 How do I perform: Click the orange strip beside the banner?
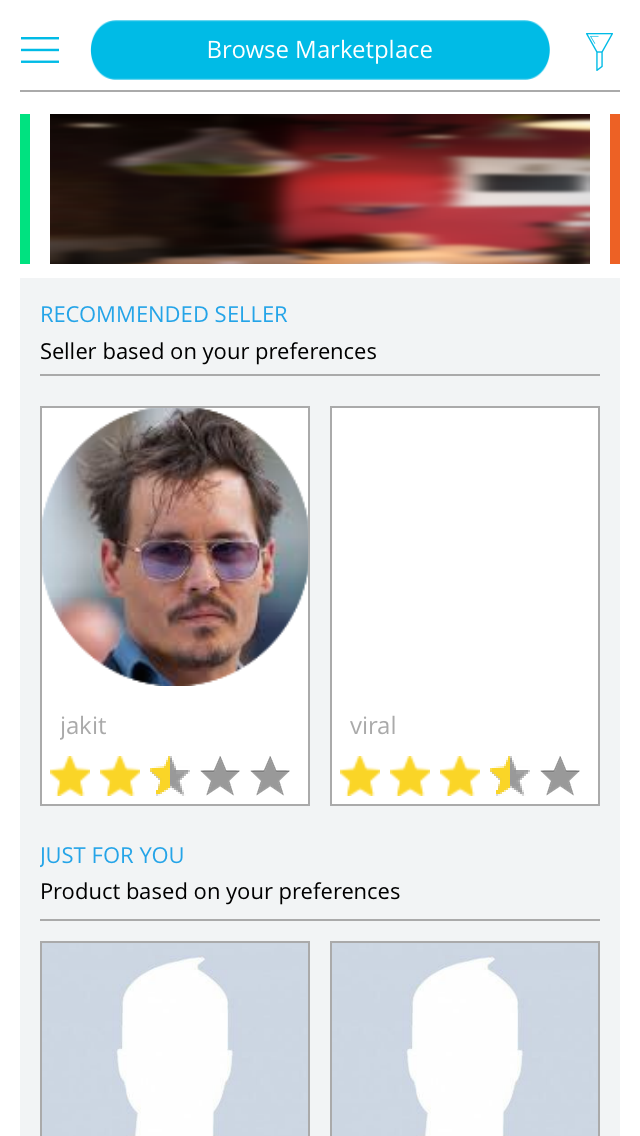[x=615, y=189]
